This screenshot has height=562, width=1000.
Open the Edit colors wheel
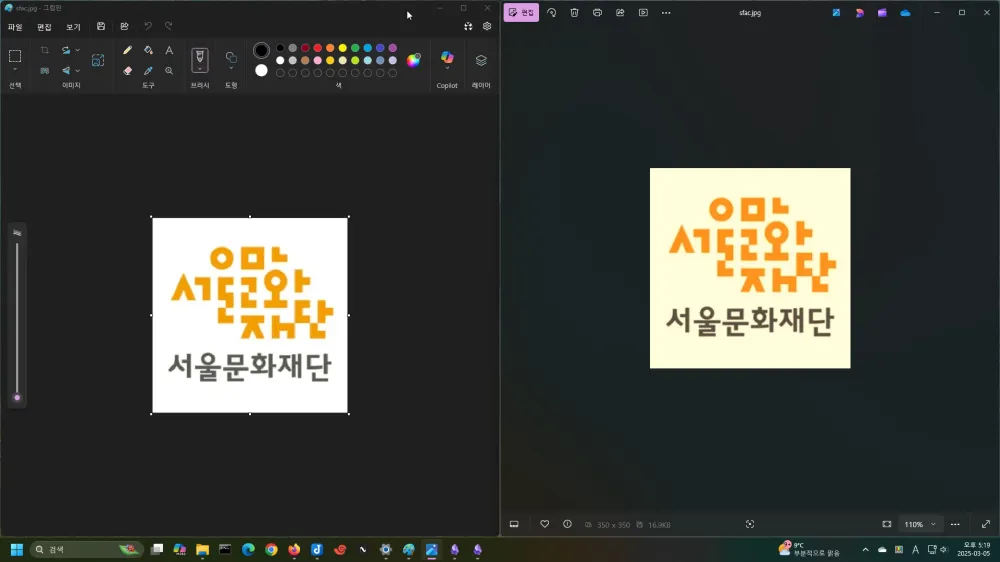coord(414,60)
